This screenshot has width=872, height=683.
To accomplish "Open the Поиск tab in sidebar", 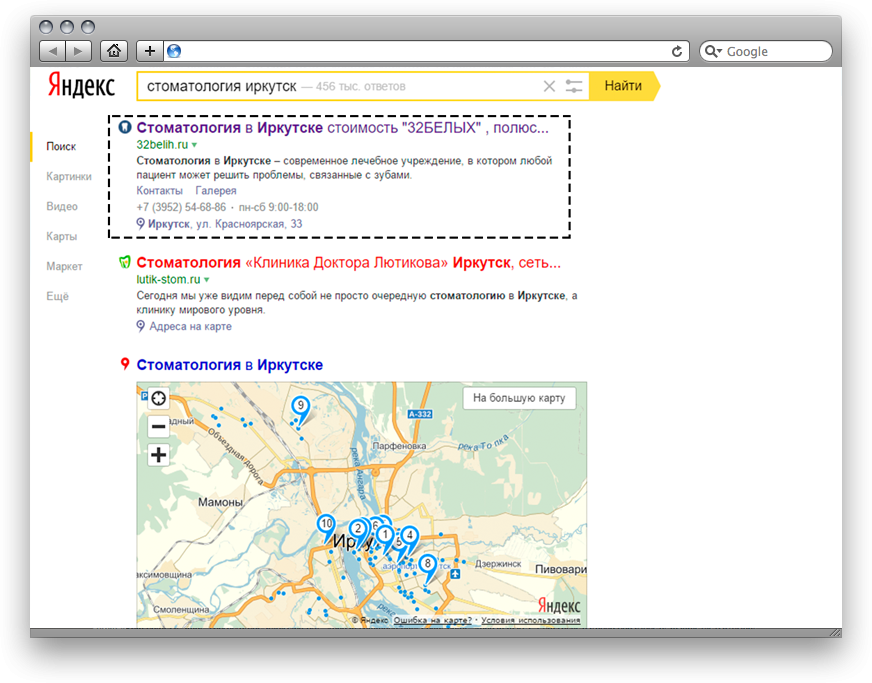I will (x=61, y=146).
